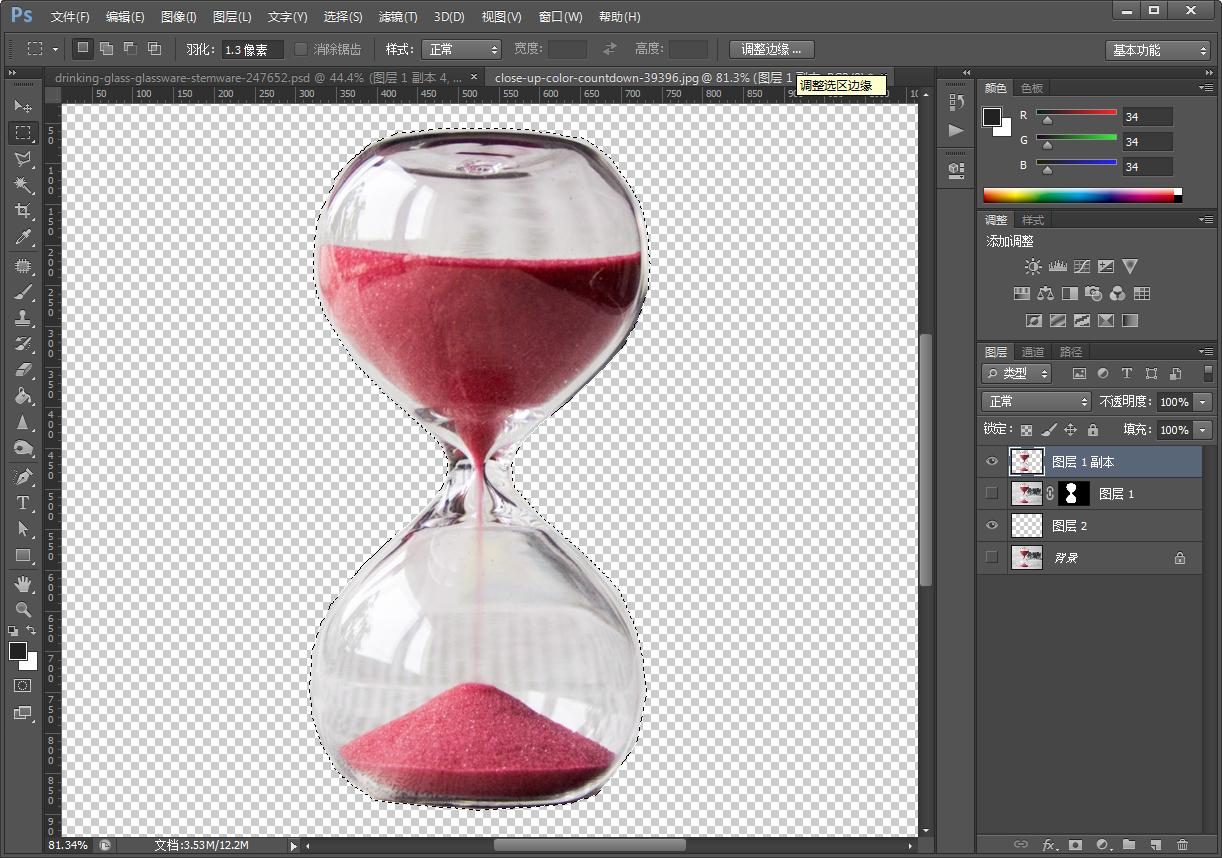The image size is (1222, 858).
Task: Select the Eyedropper tool
Action: pyautogui.click(x=23, y=237)
